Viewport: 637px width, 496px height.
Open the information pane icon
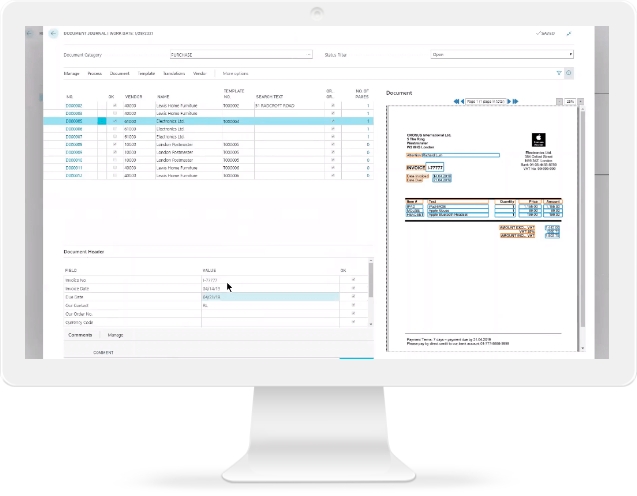click(x=569, y=73)
